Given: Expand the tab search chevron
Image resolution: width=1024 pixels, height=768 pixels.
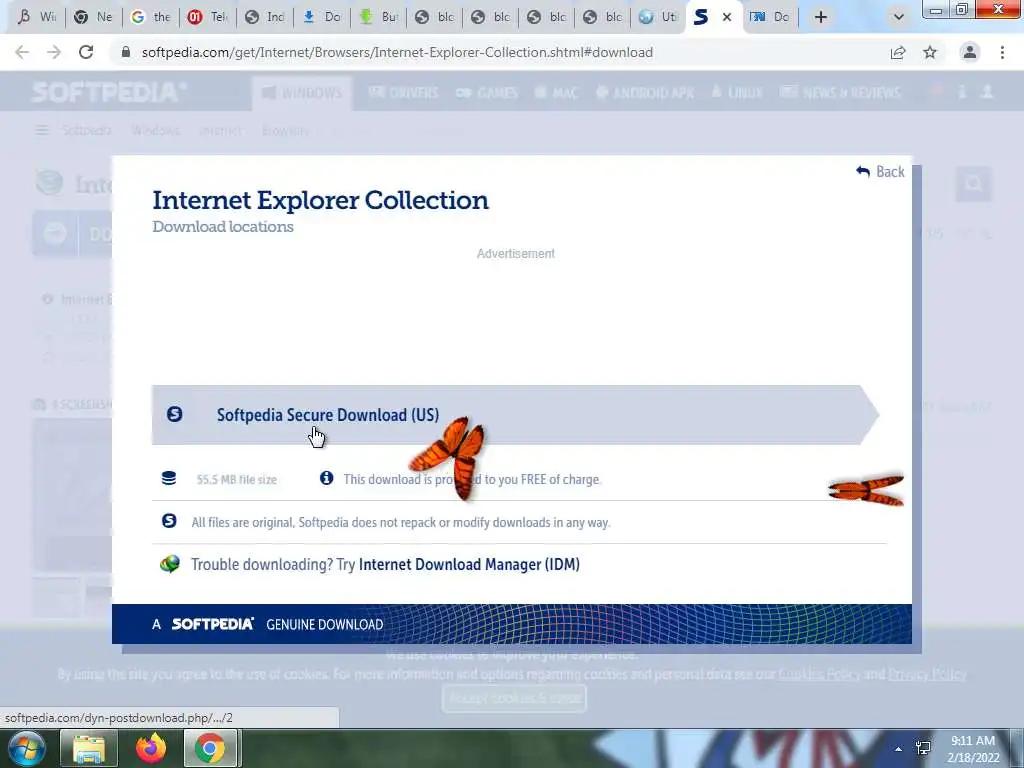Looking at the screenshot, I should tap(899, 17).
